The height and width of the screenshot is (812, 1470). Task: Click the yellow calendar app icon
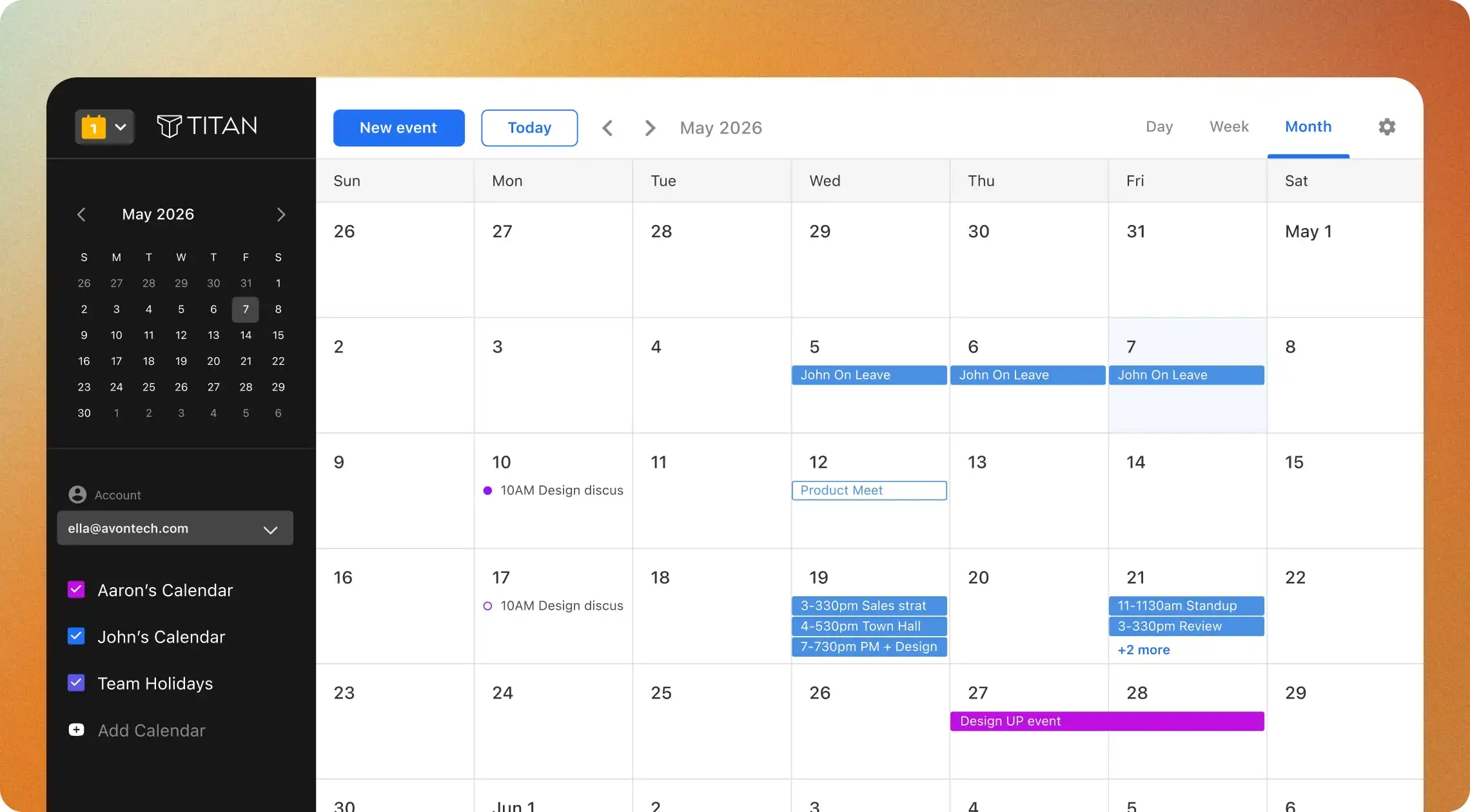[x=93, y=127]
